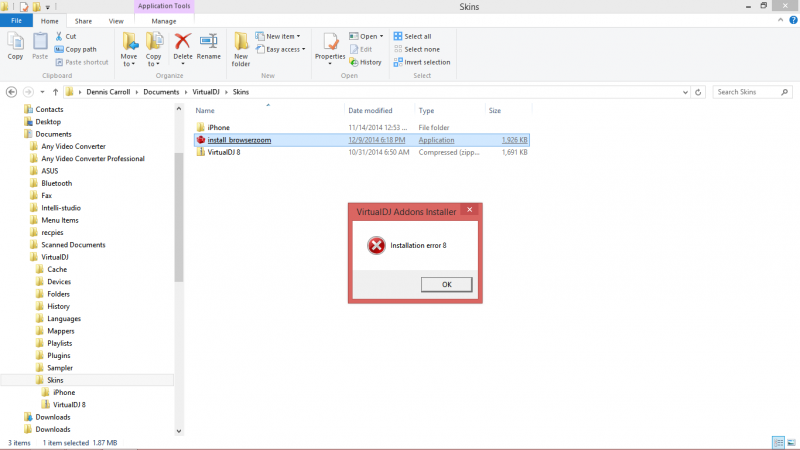
Task: Switch to the Share ribbon tab
Action: 83,21
